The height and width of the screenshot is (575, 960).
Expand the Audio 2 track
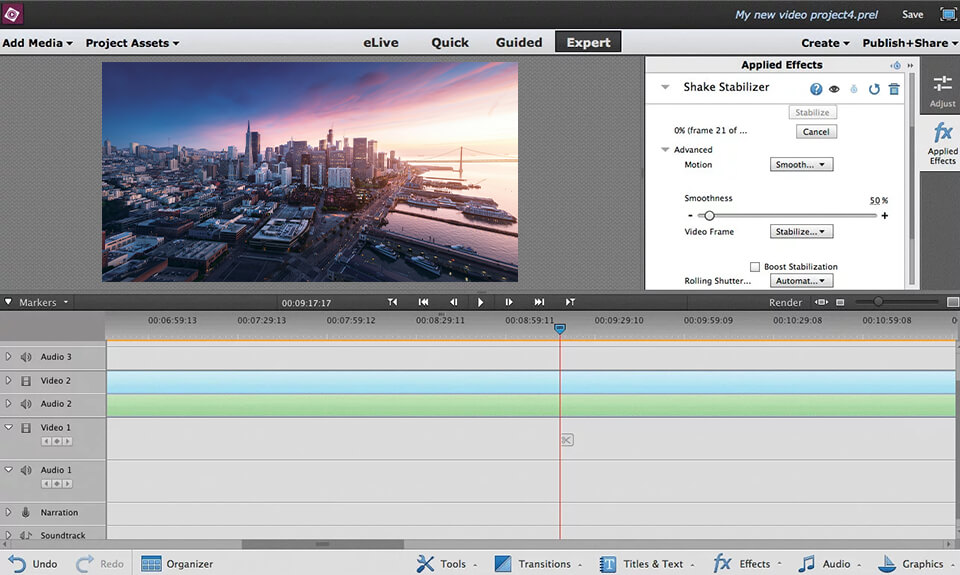click(x=9, y=404)
